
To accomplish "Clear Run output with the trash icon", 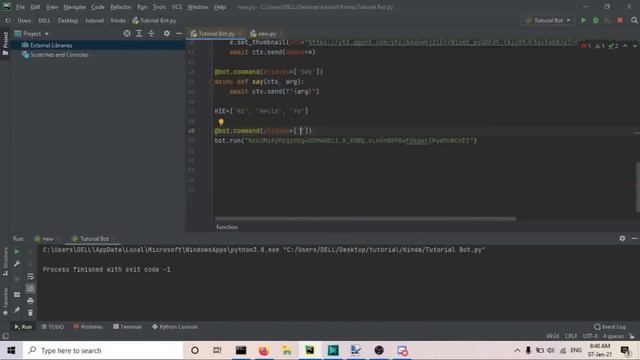I will [x=30, y=313].
